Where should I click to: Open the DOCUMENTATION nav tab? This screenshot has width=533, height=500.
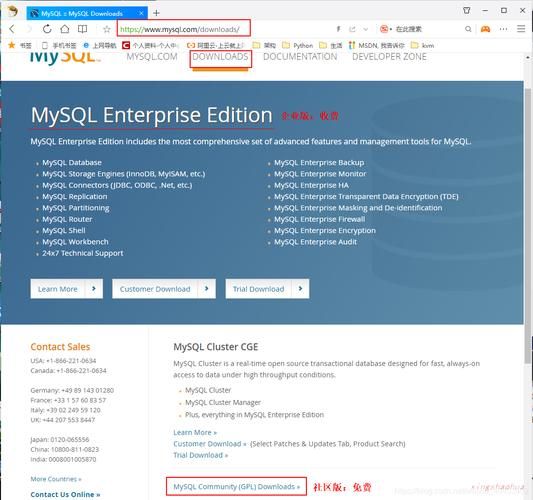point(300,57)
